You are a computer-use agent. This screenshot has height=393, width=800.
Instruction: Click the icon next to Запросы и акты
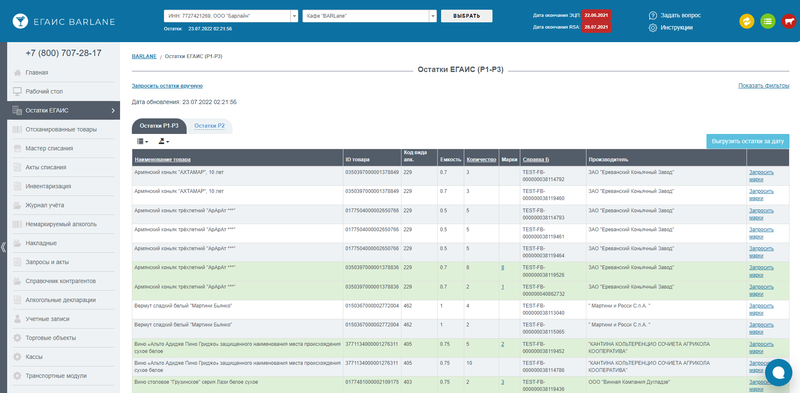[17, 262]
